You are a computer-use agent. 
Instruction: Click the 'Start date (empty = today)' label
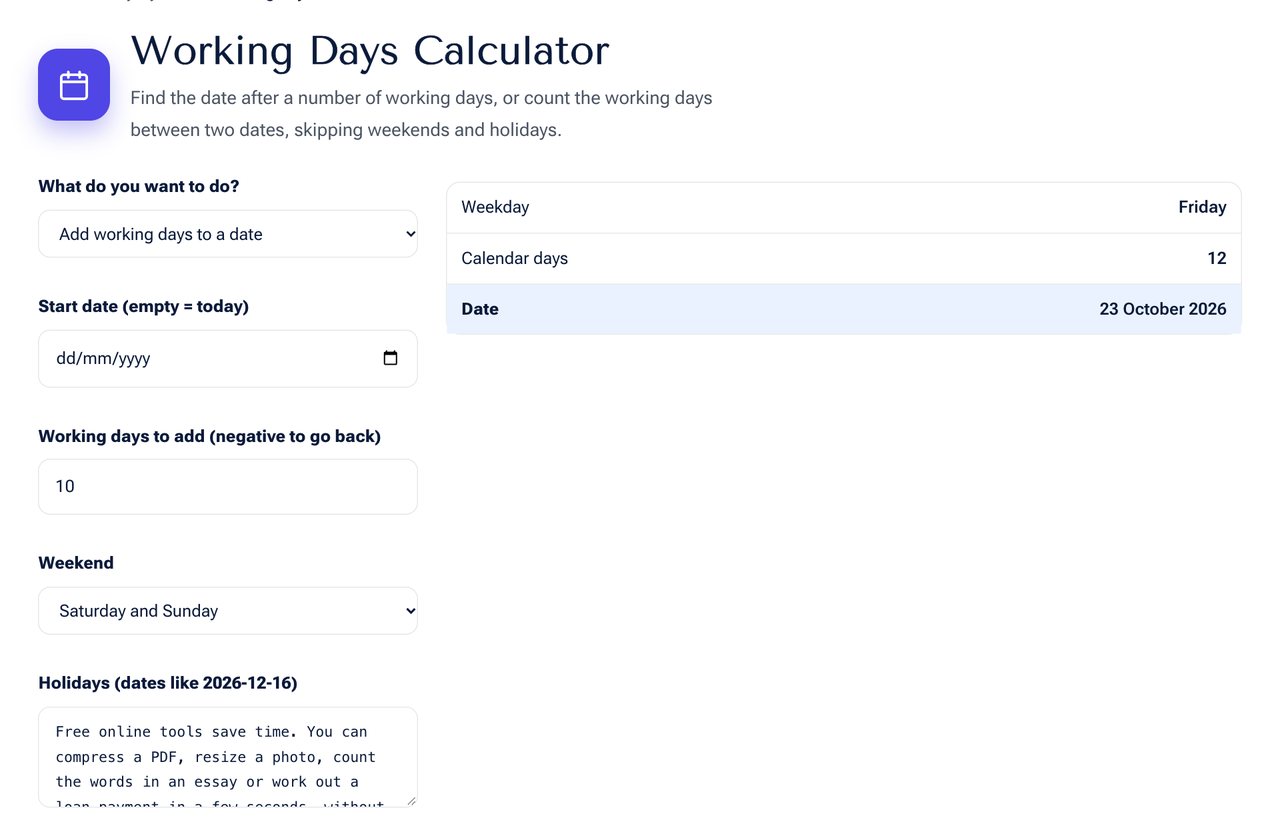click(144, 306)
